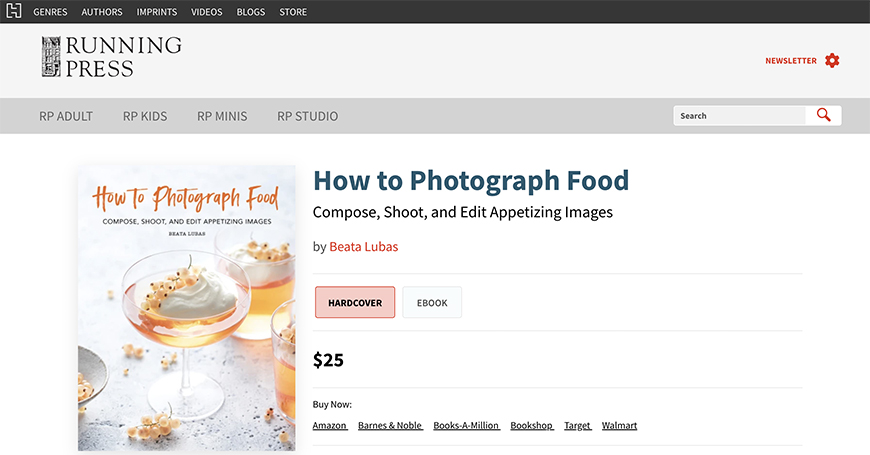Image resolution: width=870 pixels, height=455 pixels.
Task: Open the RP Studio tab
Action: [x=307, y=116]
